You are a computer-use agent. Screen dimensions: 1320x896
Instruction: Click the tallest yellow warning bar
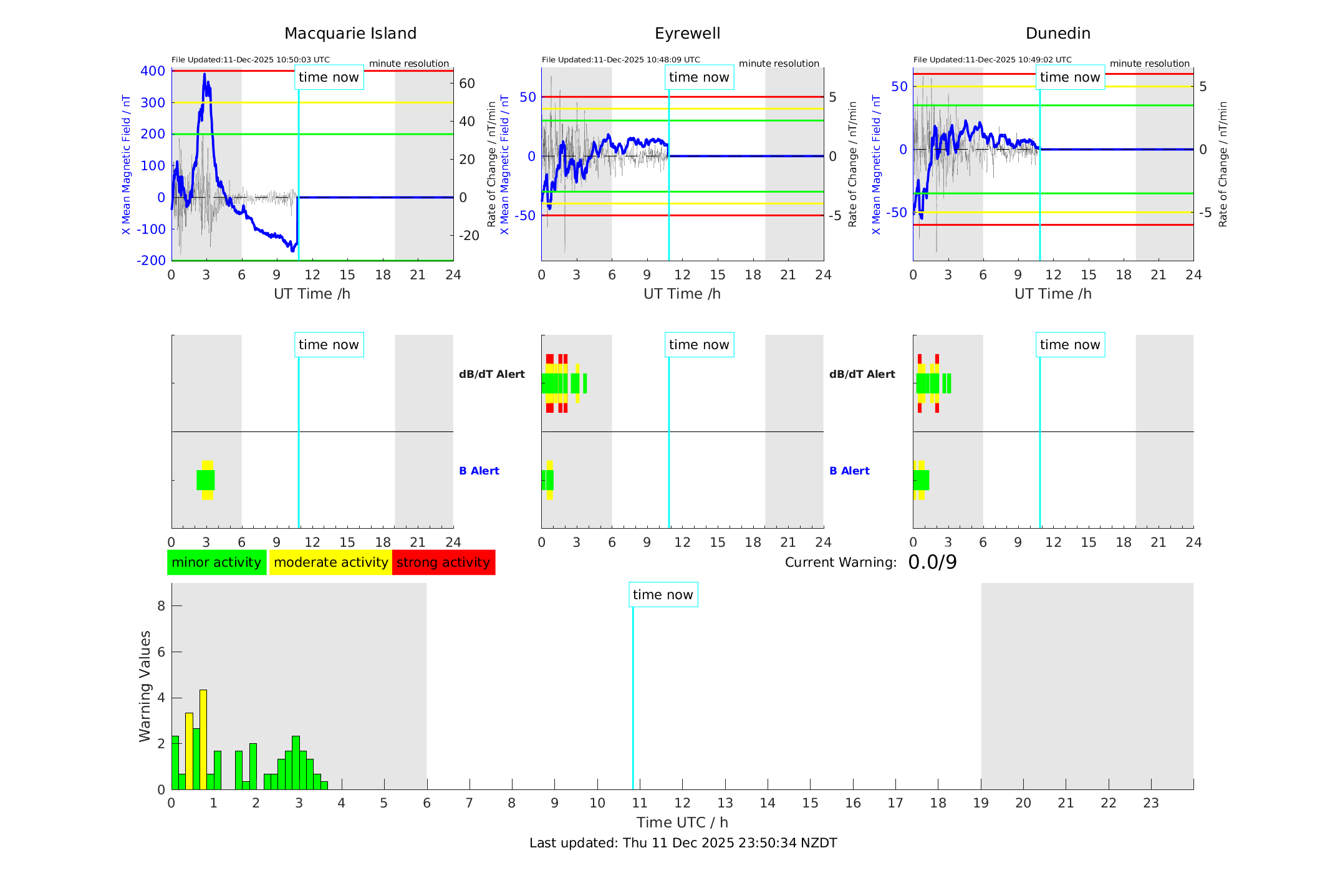coord(203,739)
